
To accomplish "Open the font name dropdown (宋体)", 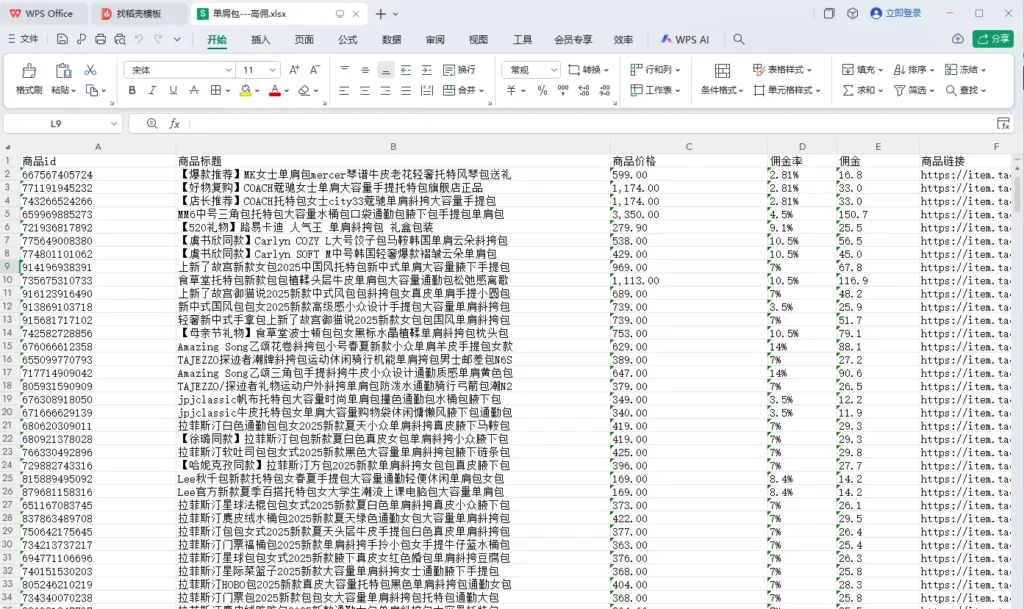I will pyautogui.click(x=229, y=70).
